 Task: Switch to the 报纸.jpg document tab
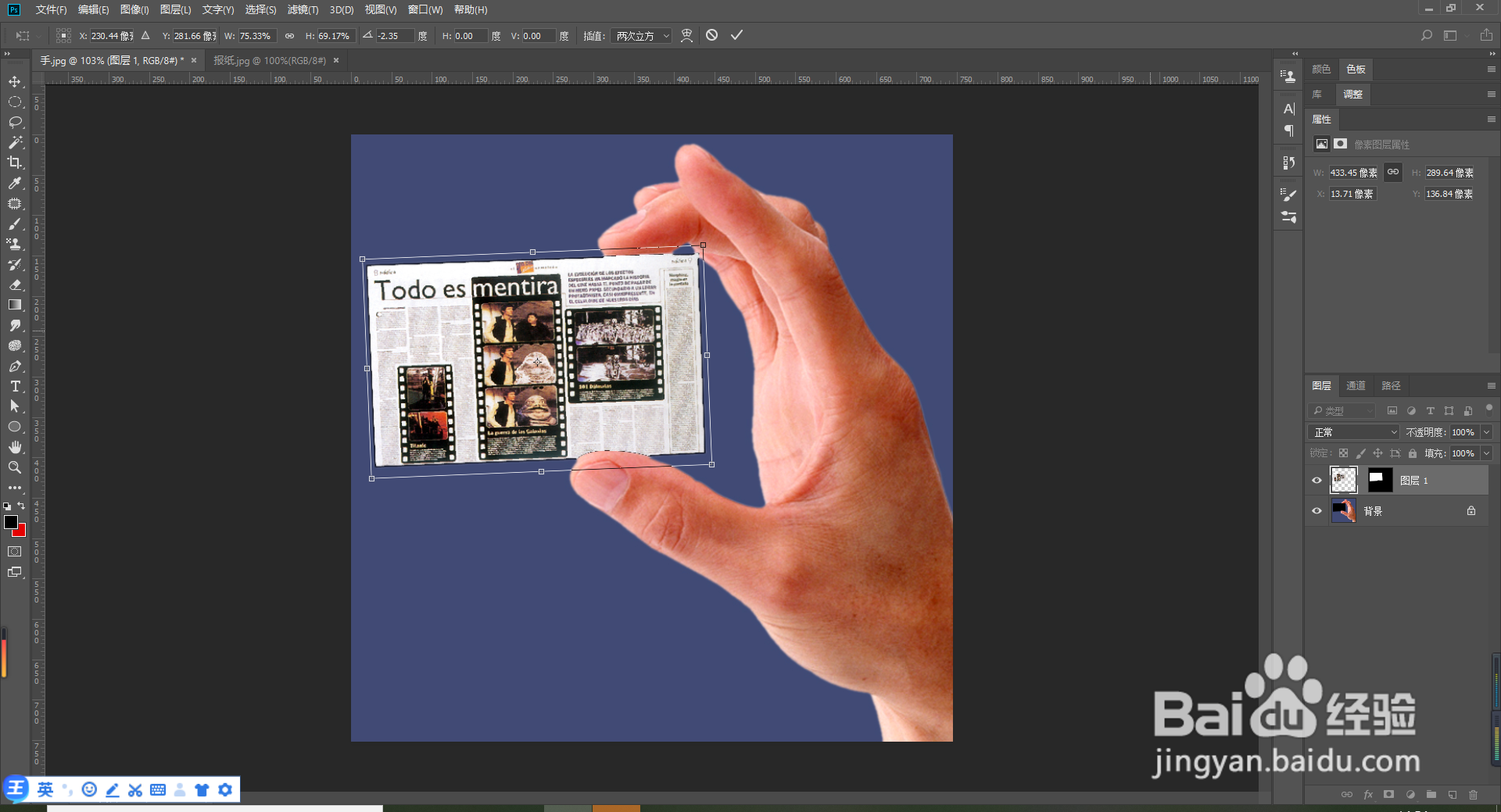coord(269,60)
